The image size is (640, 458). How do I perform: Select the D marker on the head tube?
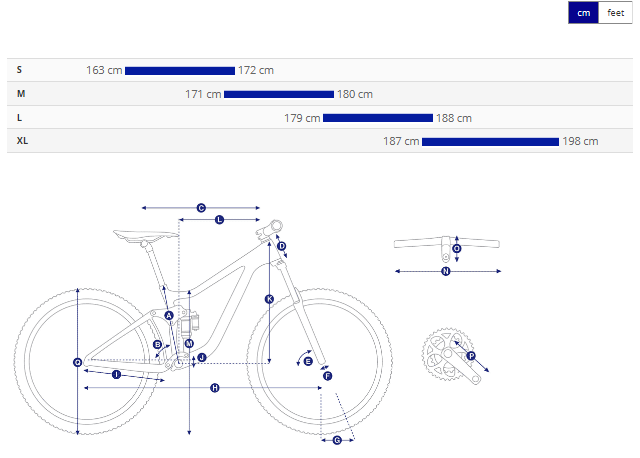click(282, 245)
